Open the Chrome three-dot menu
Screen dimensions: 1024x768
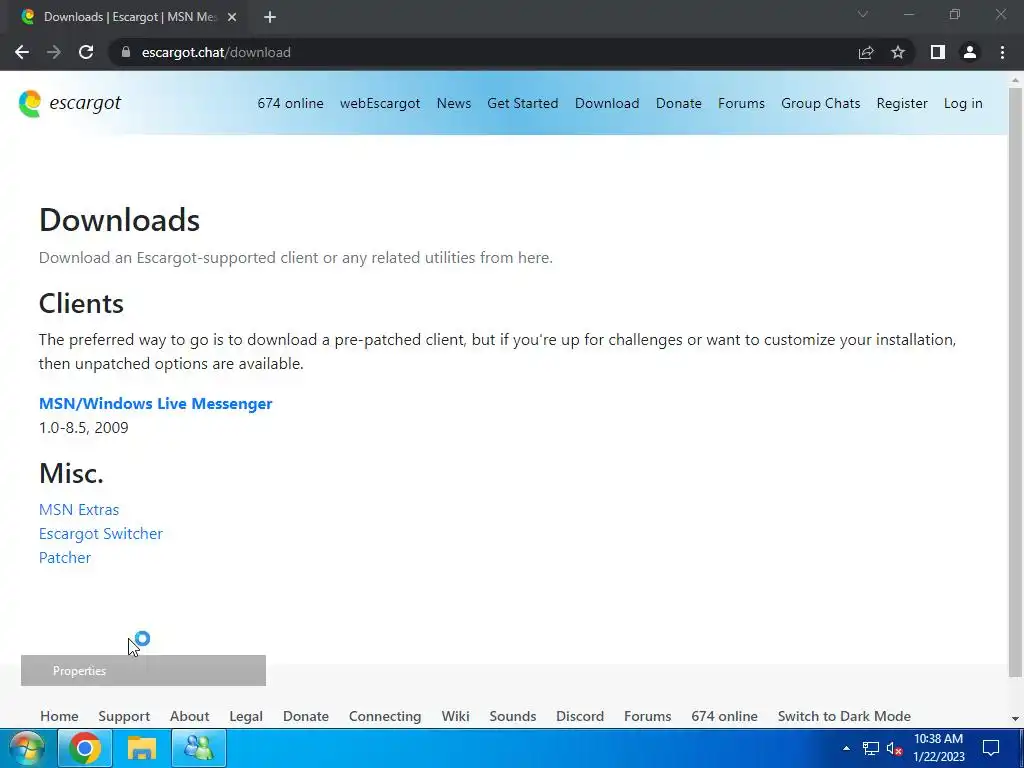pos(1002,52)
